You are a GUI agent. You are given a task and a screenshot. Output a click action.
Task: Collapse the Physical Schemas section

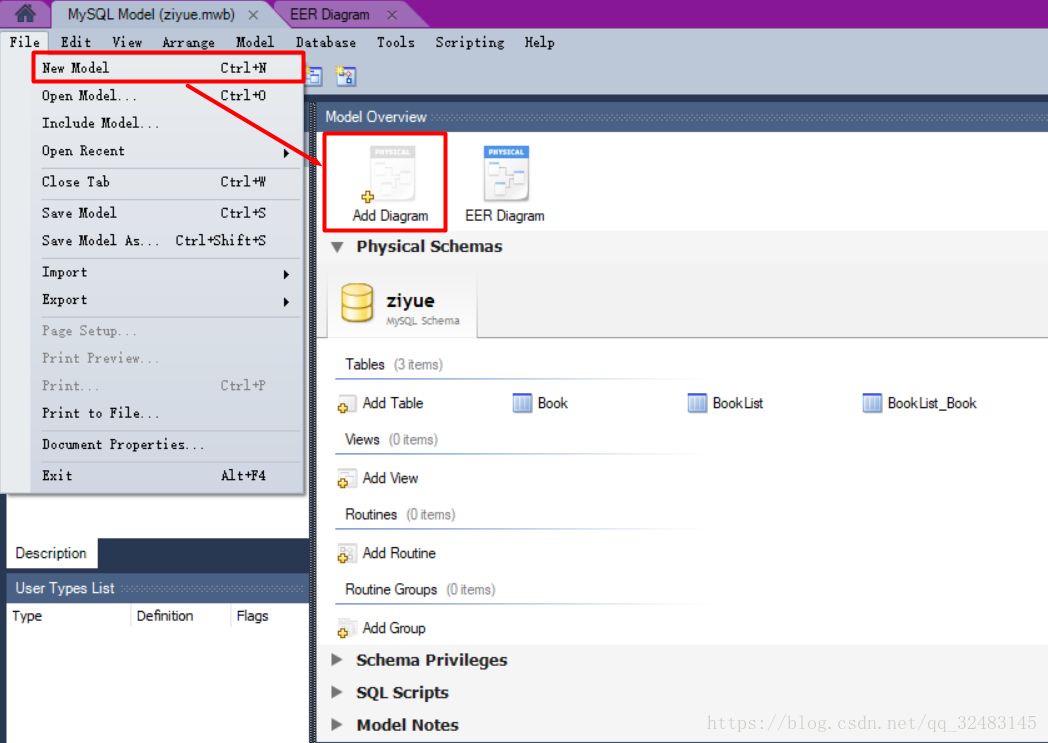338,247
